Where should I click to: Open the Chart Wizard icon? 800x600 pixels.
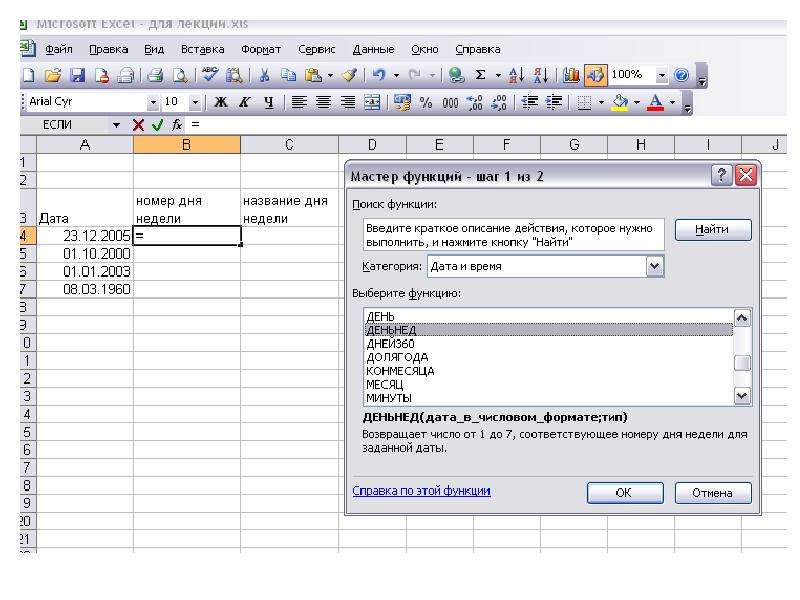(x=571, y=75)
